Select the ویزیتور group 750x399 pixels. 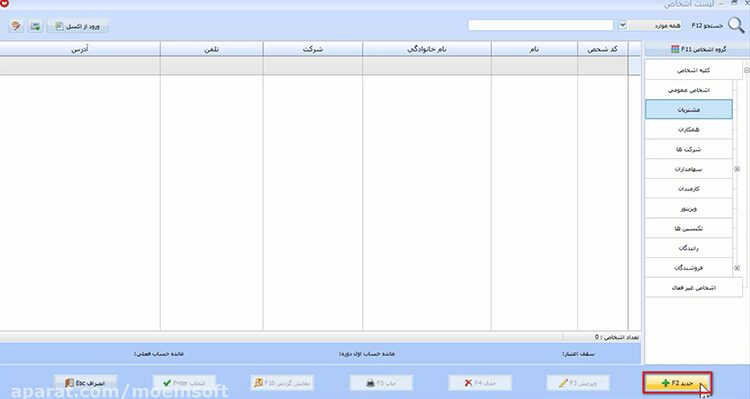[689, 209]
